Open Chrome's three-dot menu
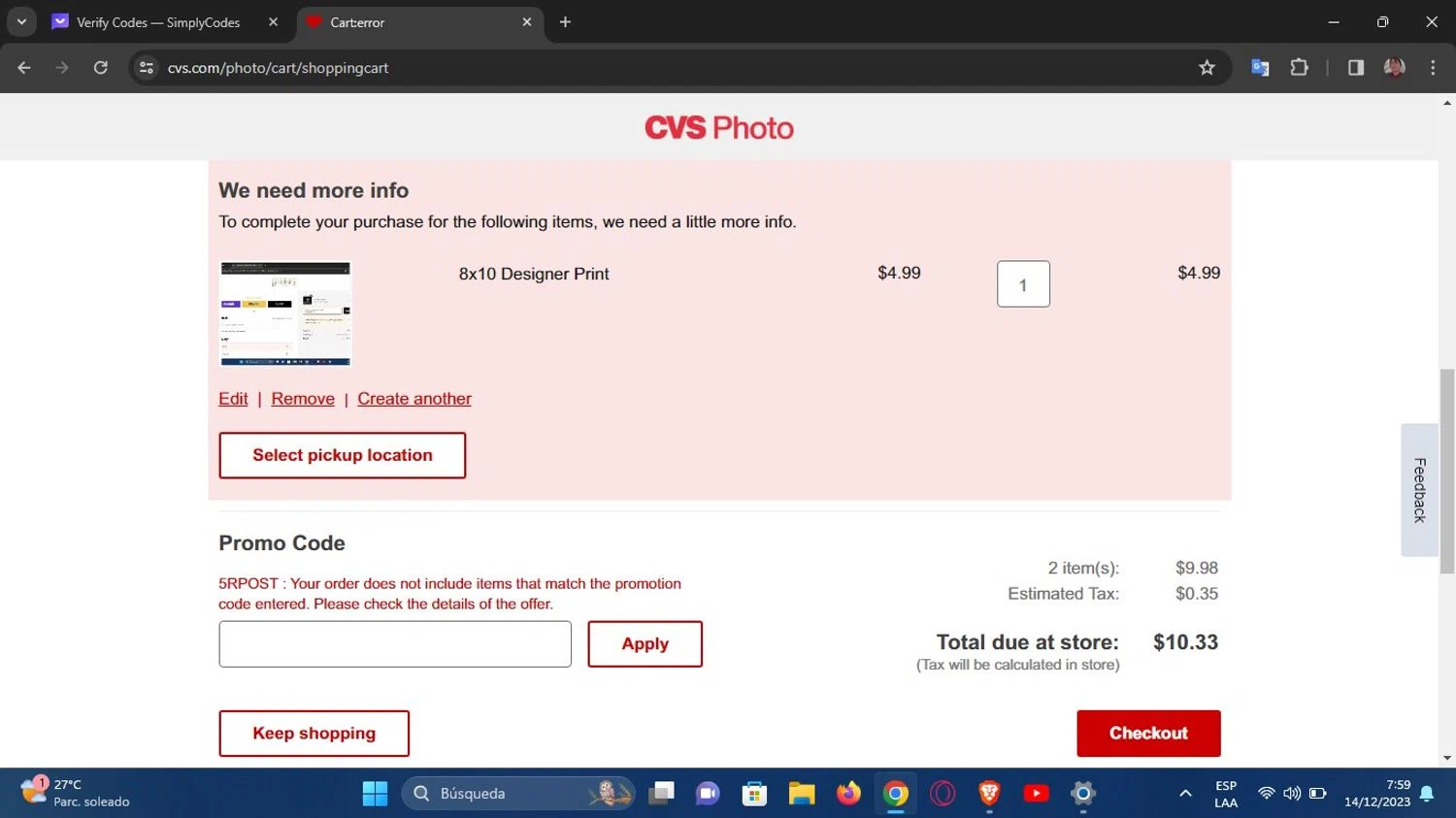This screenshot has height=818, width=1456. (1433, 68)
